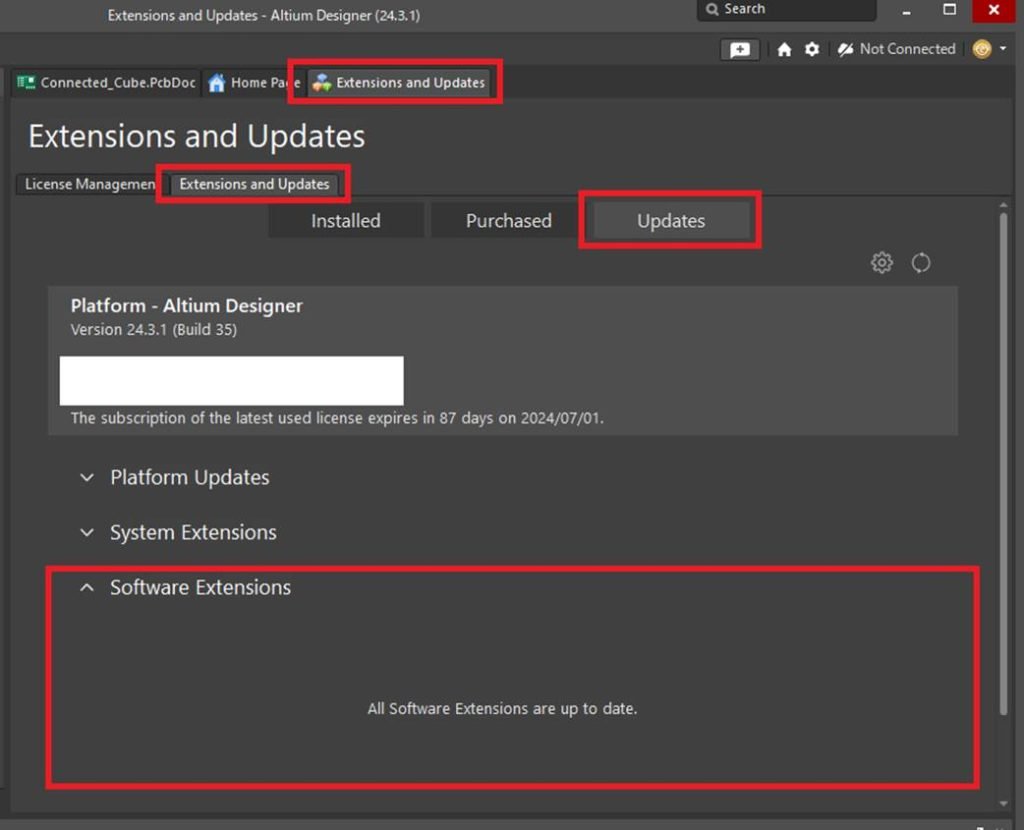The image size is (1024, 830).
Task: Expand the System Extensions section
Action: [87, 532]
